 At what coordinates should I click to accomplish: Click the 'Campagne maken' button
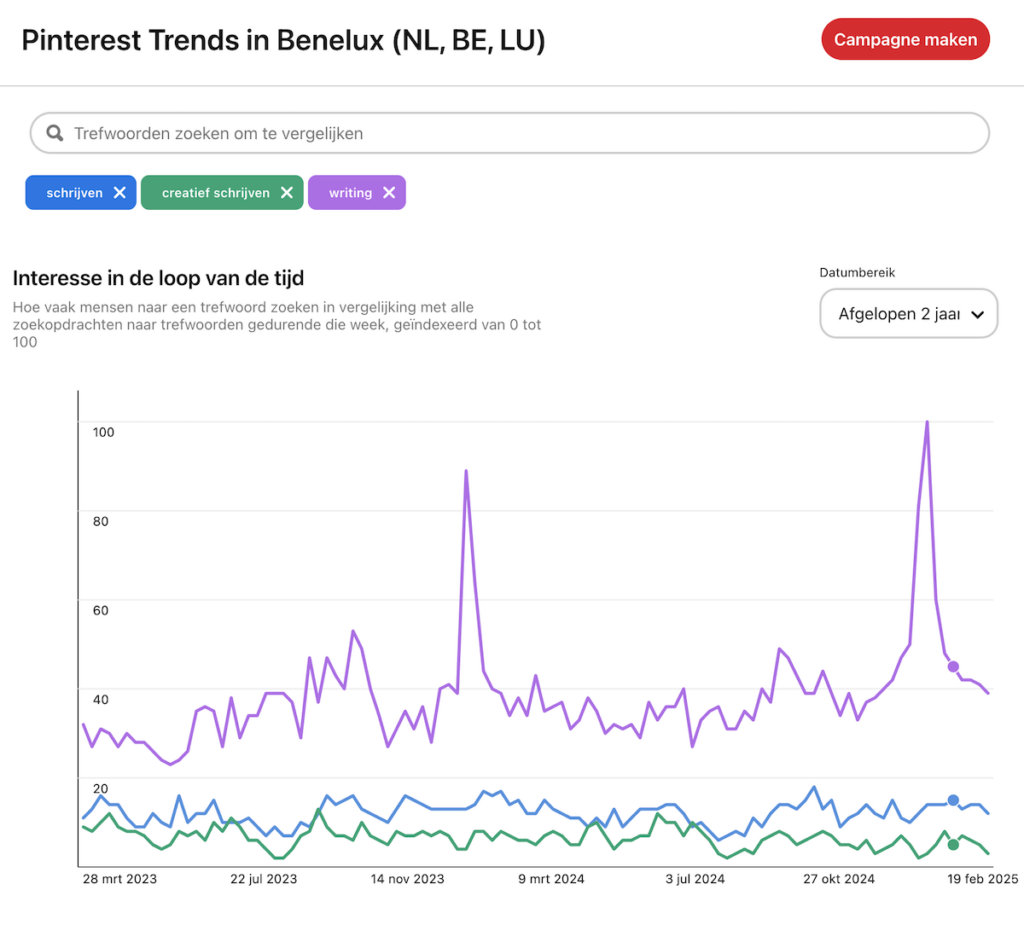tap(906, 40)
